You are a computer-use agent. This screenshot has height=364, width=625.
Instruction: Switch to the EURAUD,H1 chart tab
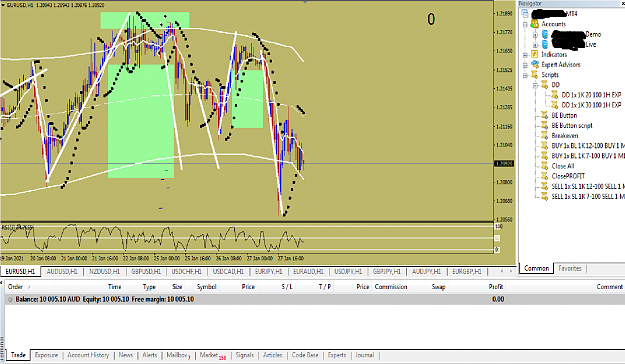[x=308, y=272]
